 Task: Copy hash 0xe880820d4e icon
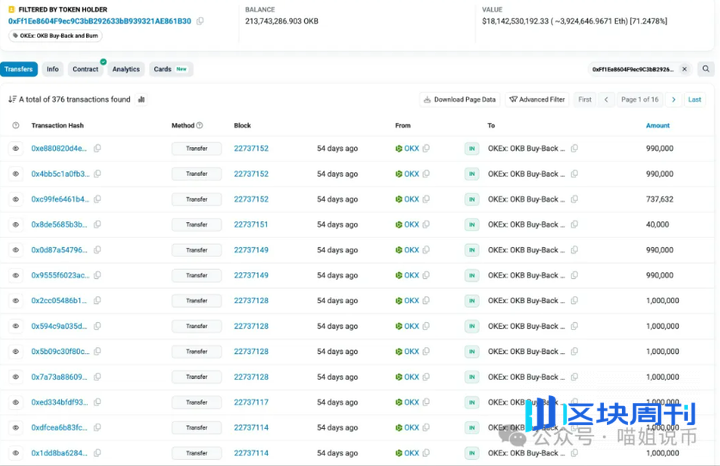(97, 148)
